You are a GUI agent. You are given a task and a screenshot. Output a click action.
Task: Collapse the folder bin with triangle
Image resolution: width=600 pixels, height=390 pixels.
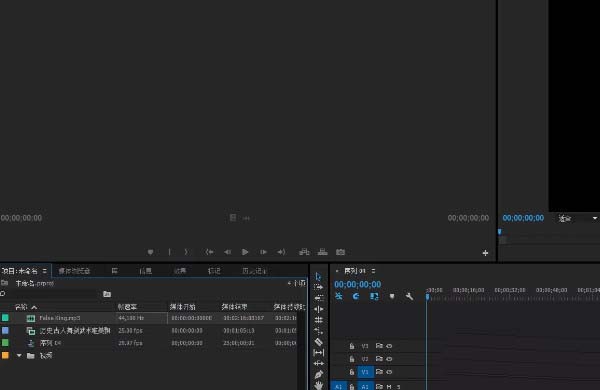(19, 356)
